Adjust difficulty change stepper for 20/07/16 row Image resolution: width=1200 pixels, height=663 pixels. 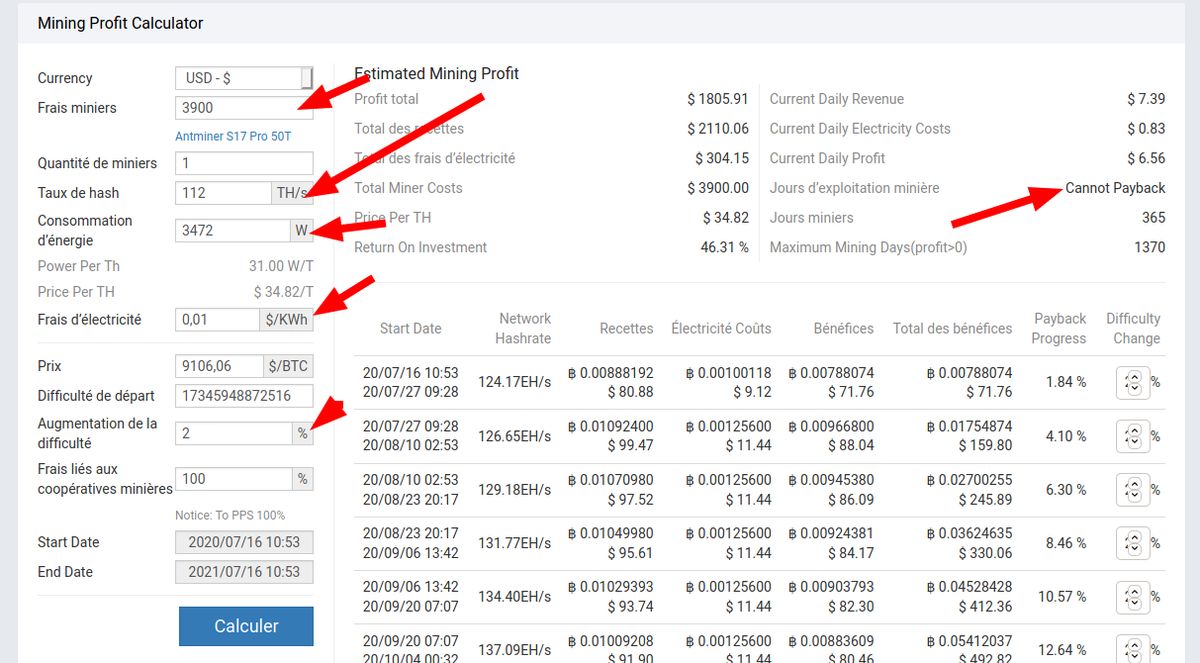tap(1132, 383)
